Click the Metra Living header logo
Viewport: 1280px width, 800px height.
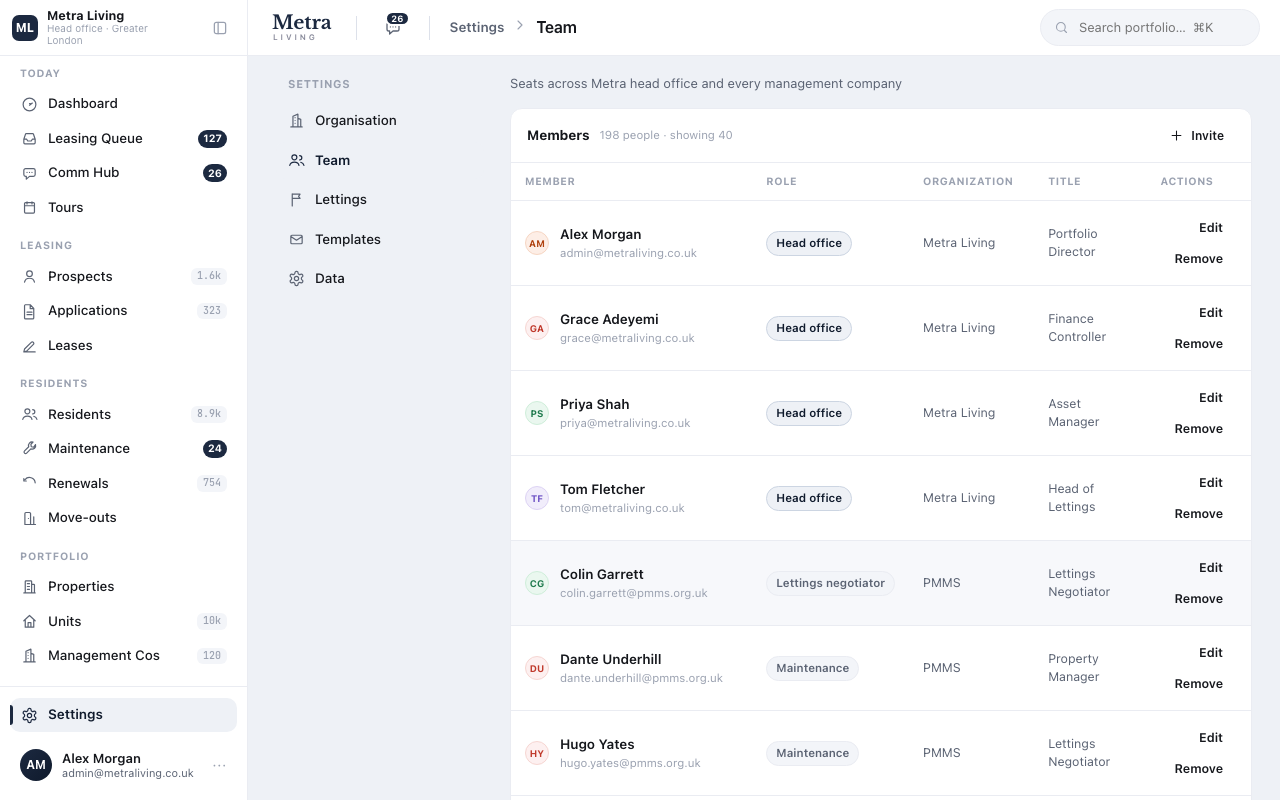302,28
